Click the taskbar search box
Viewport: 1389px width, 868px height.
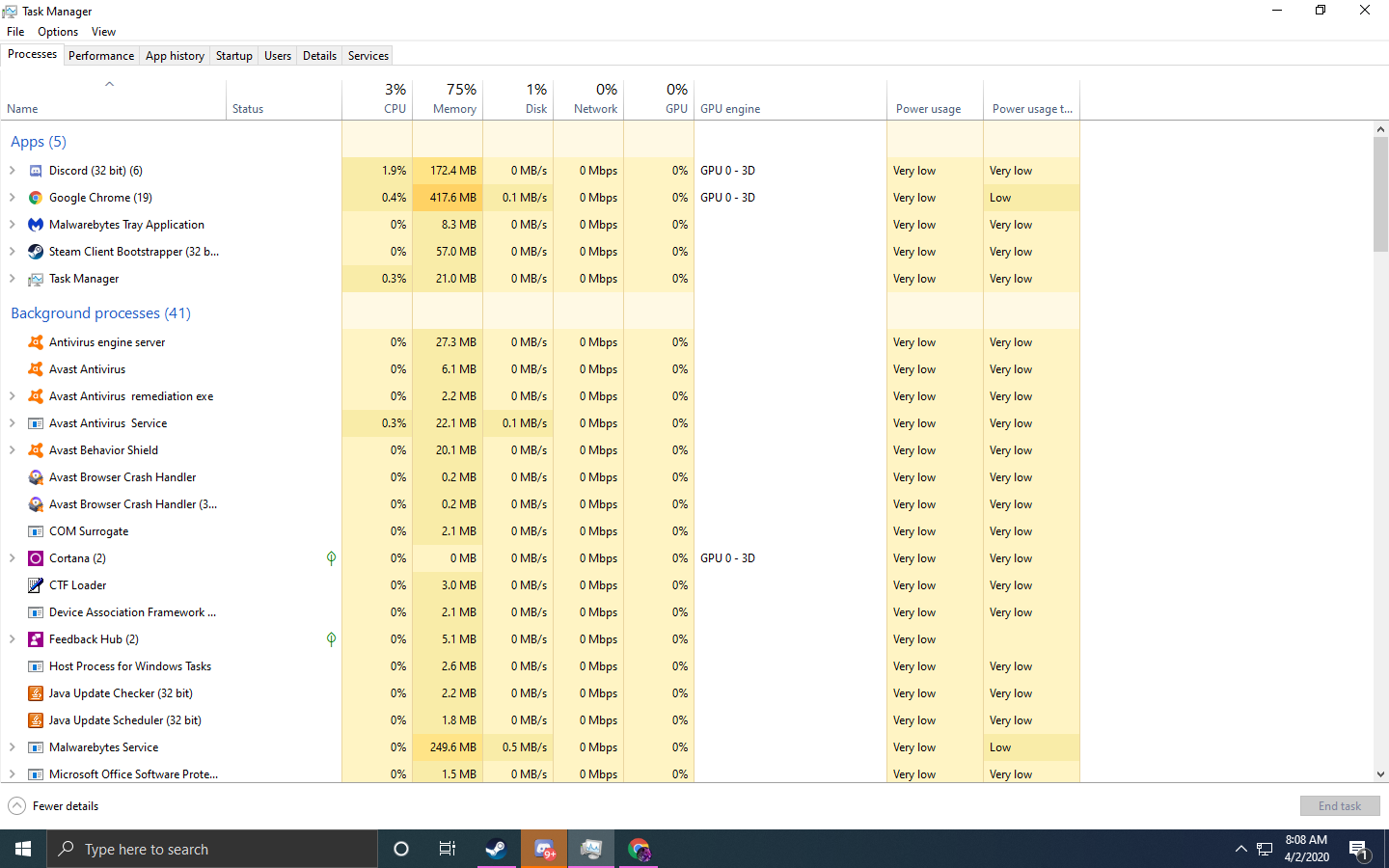pyautogui.click(x=212, y=849)
